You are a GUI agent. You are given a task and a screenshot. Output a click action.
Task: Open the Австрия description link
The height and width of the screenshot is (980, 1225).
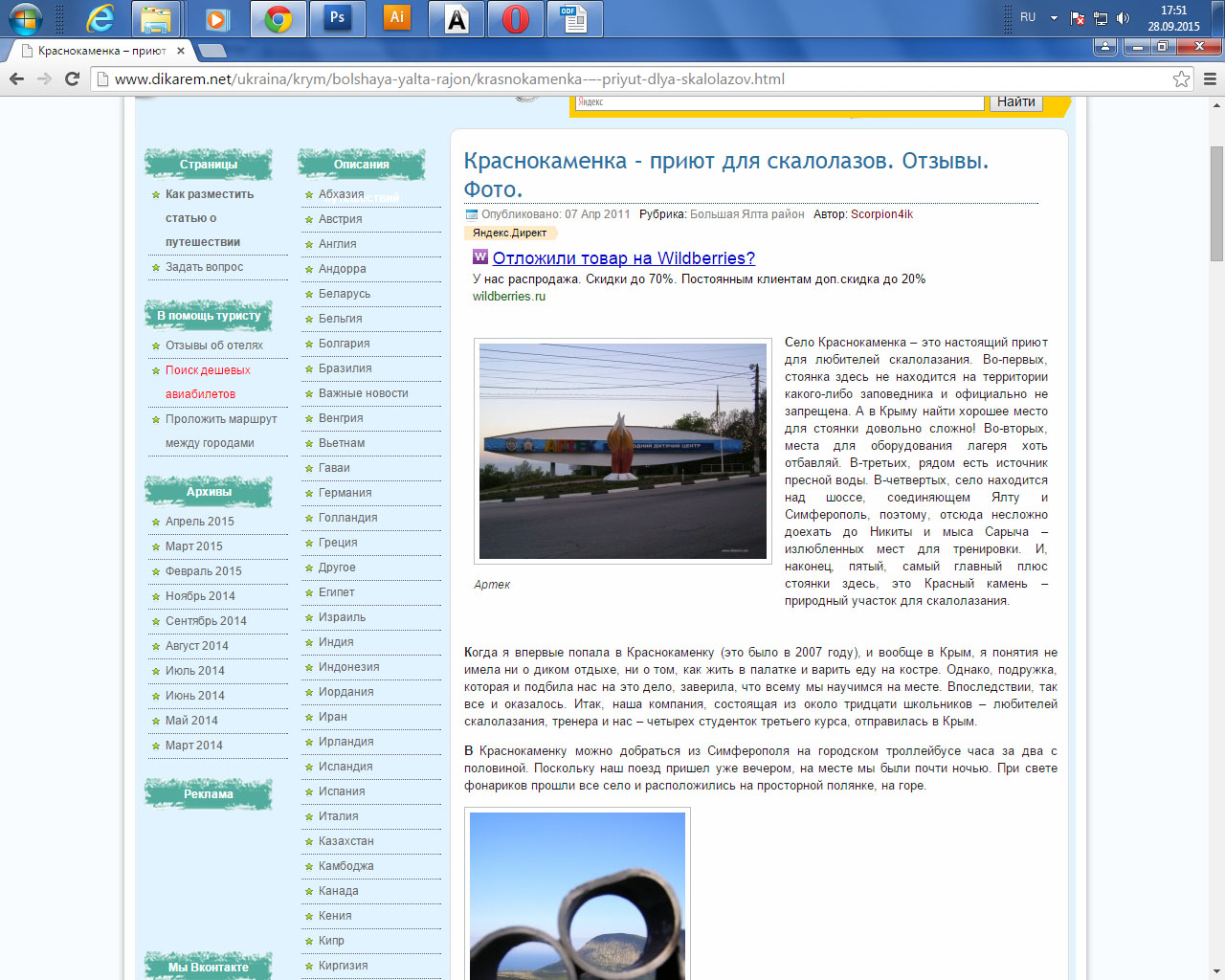[340, 219]
